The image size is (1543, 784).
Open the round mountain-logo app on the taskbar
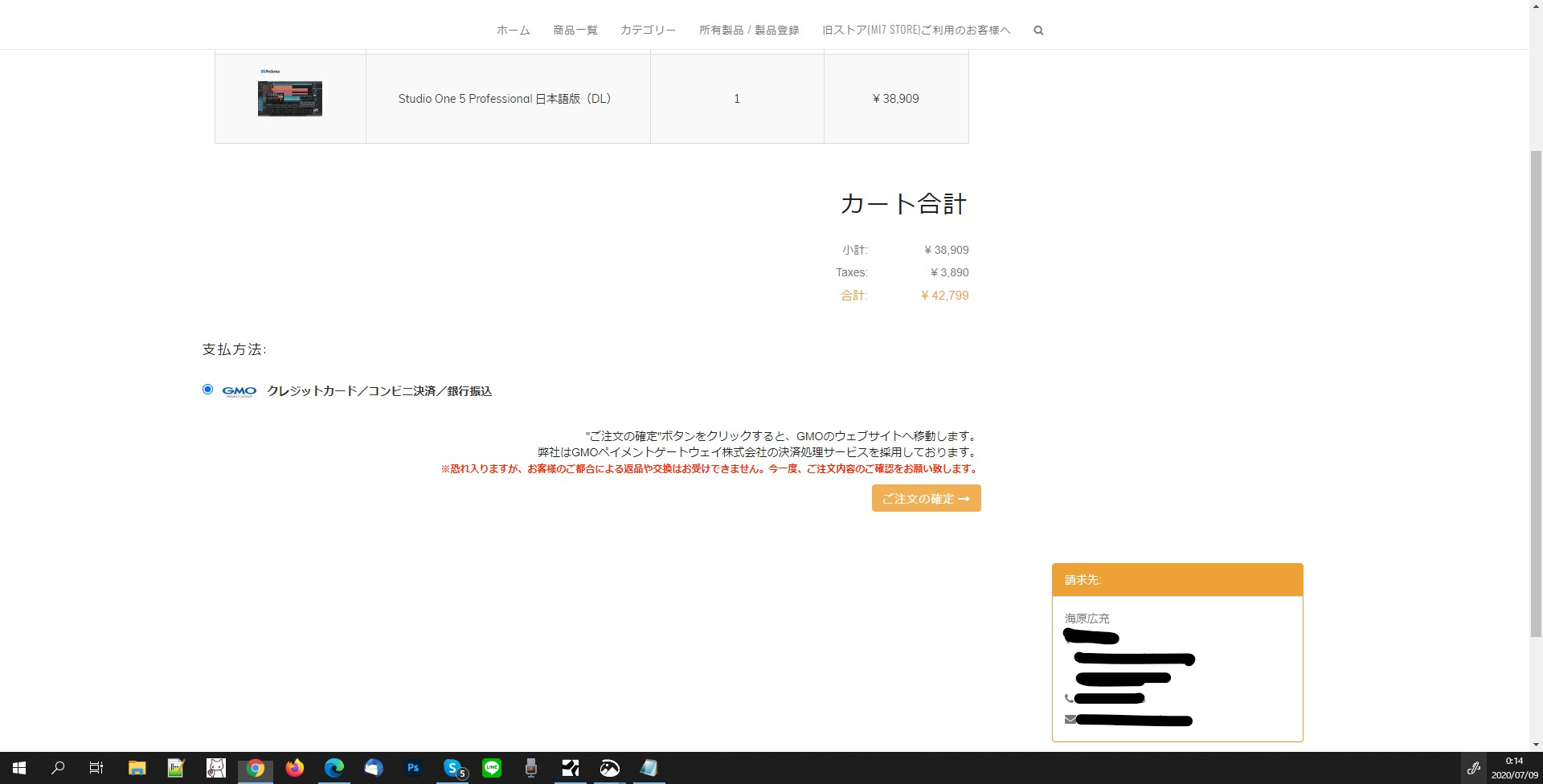coord(610,768)
